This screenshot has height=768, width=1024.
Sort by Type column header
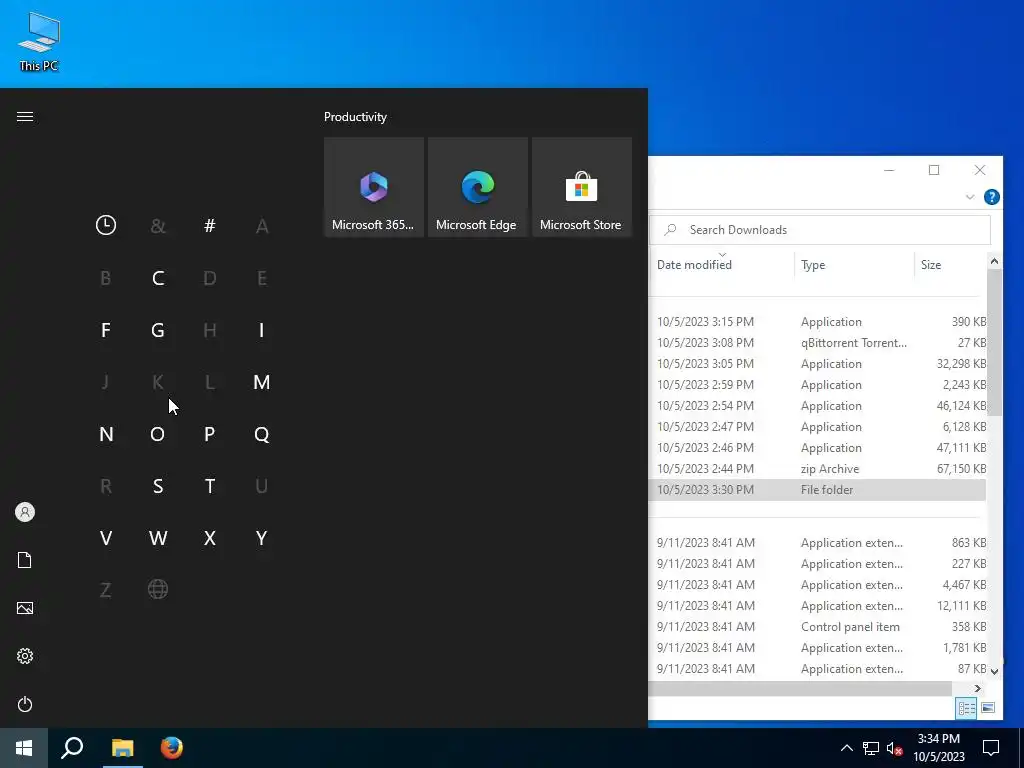click(854, 264)
